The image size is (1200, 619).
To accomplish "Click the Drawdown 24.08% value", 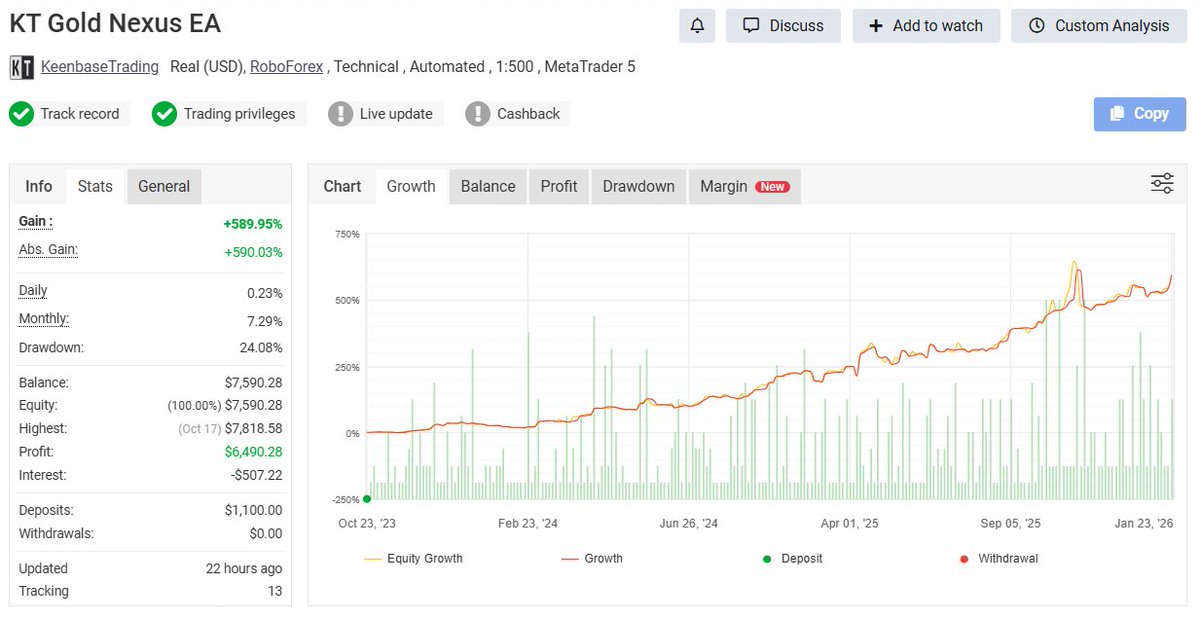I will tap(263, 348).
